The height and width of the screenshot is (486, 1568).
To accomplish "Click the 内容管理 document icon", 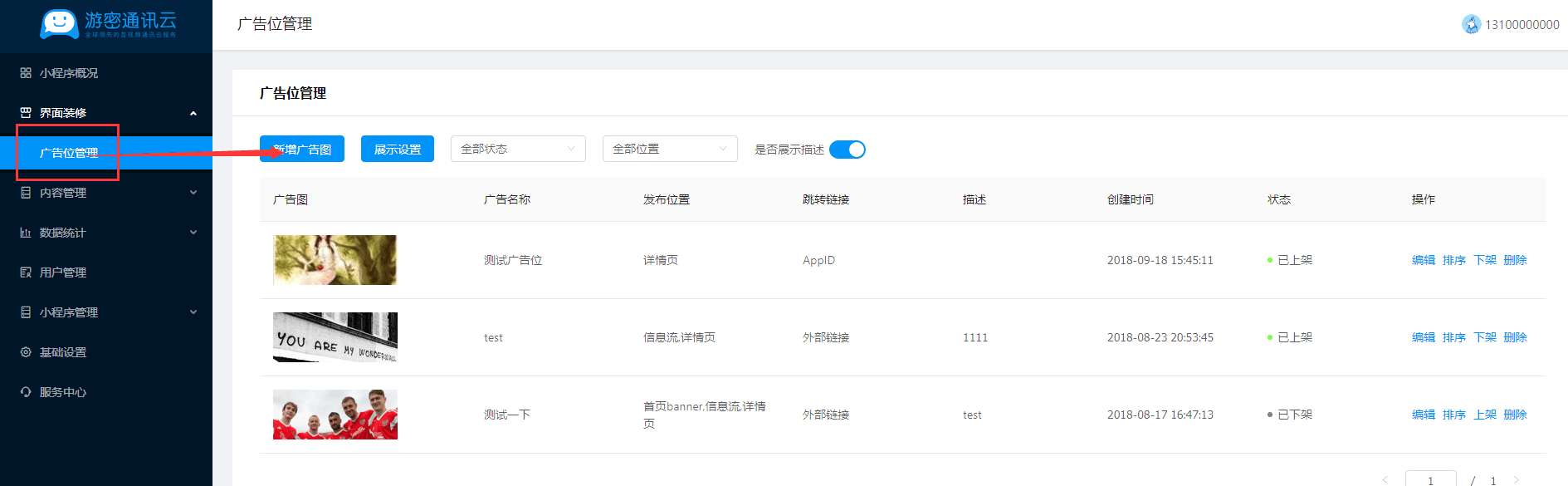I will tap(26, 193).
